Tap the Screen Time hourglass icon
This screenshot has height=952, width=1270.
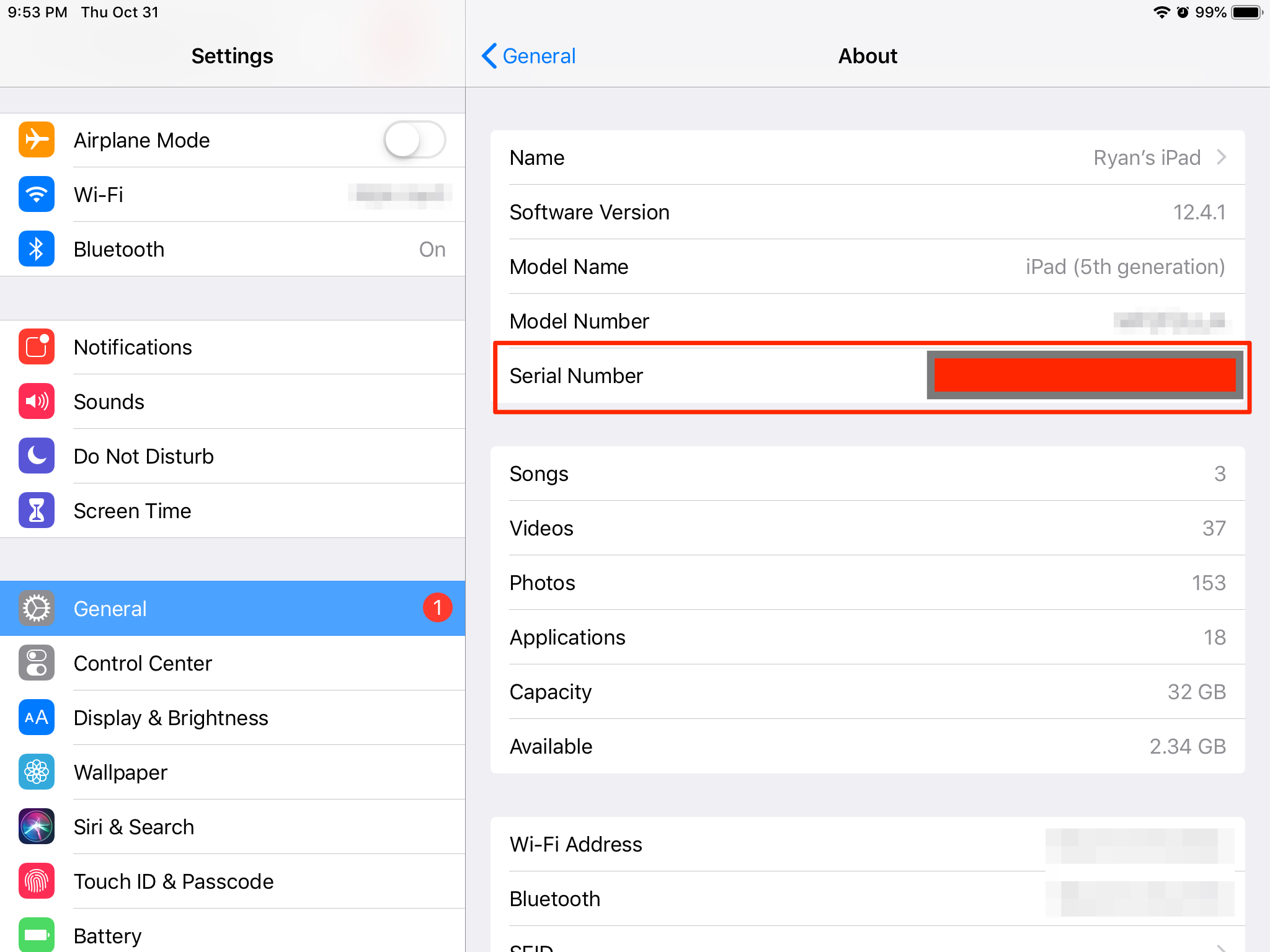click(37, 511)
